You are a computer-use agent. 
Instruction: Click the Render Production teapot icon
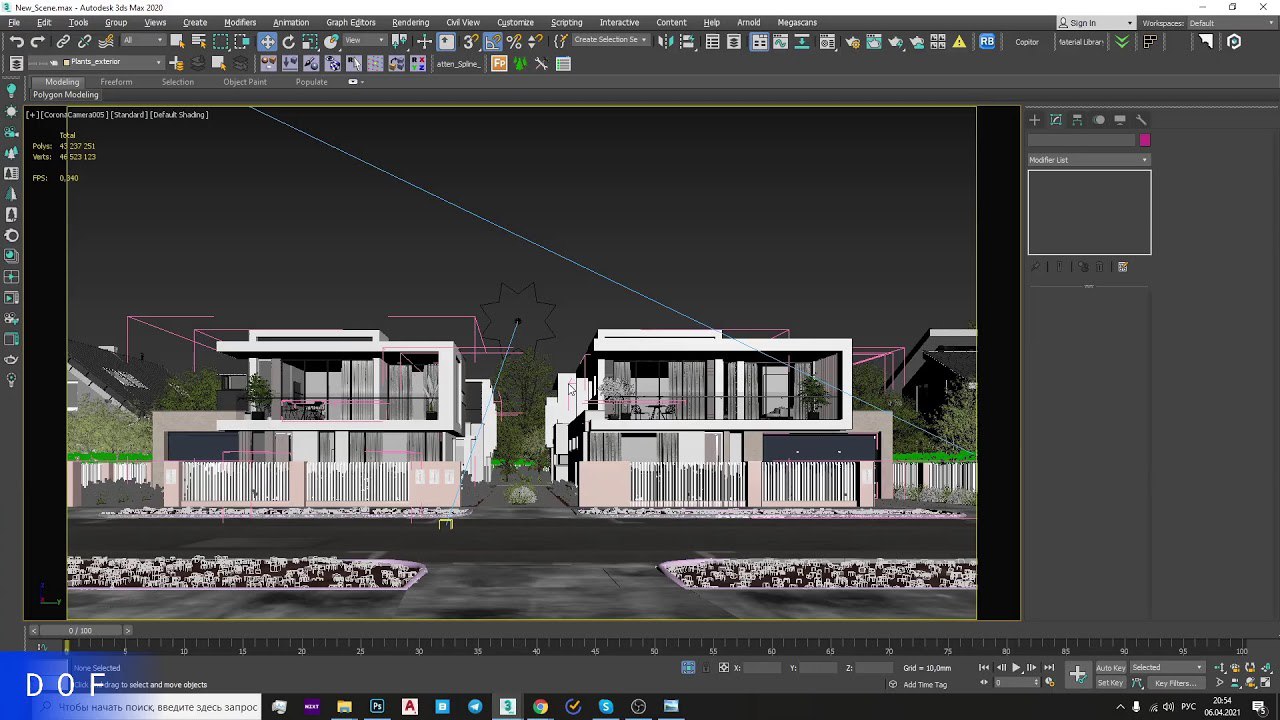pyautogui.click(x=895, y=41)
